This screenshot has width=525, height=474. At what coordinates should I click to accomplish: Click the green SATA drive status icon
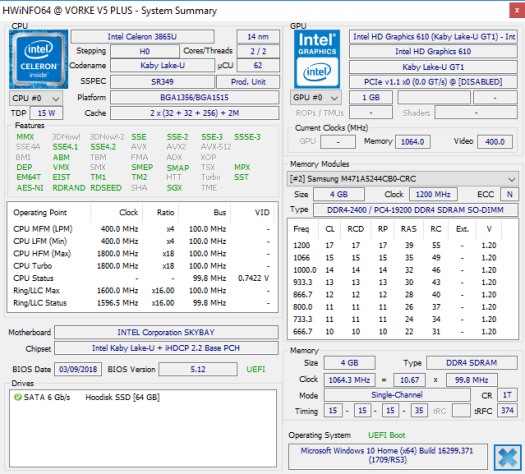click(17, 397)
